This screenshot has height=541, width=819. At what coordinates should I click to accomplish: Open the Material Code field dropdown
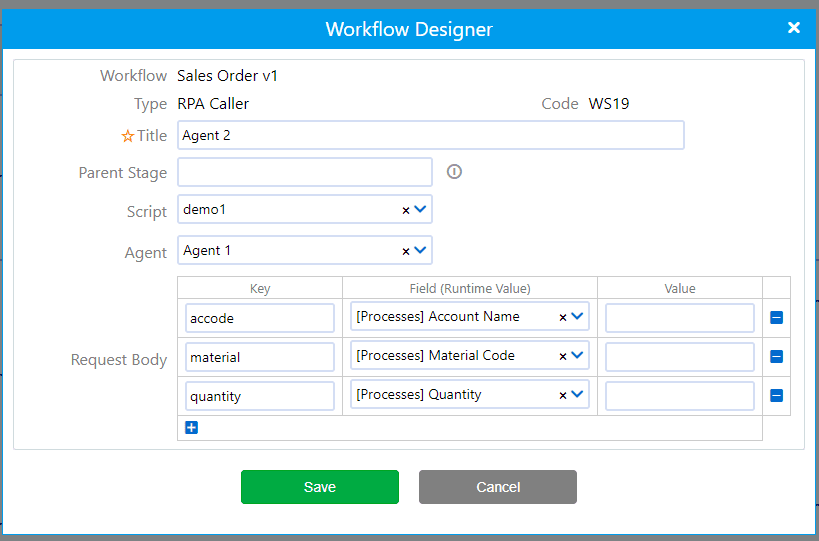(x=578, y=356)
